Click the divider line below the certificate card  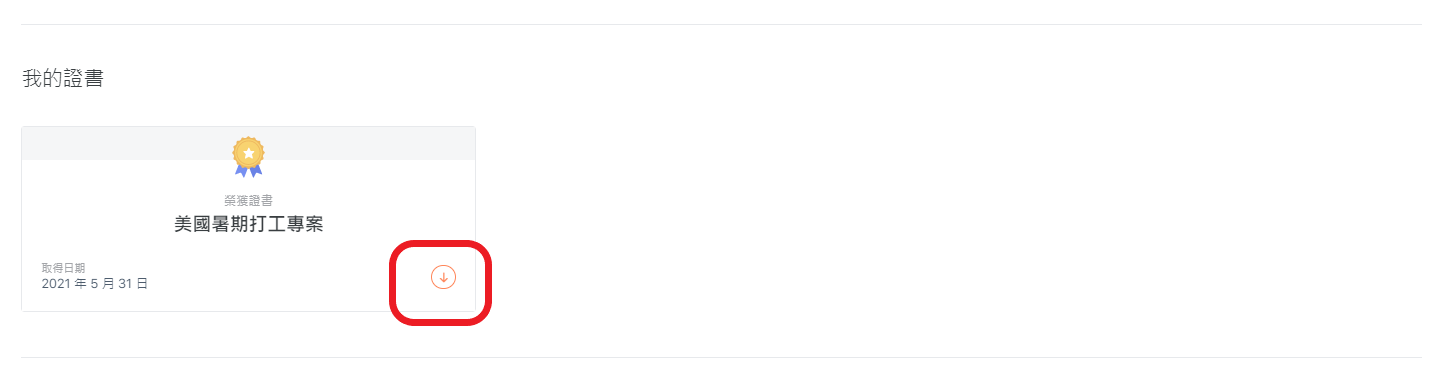(x=722, y=357)
